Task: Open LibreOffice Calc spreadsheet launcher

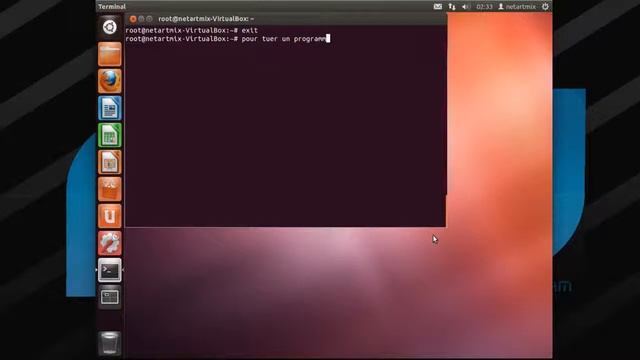Action: click(109, 135)
